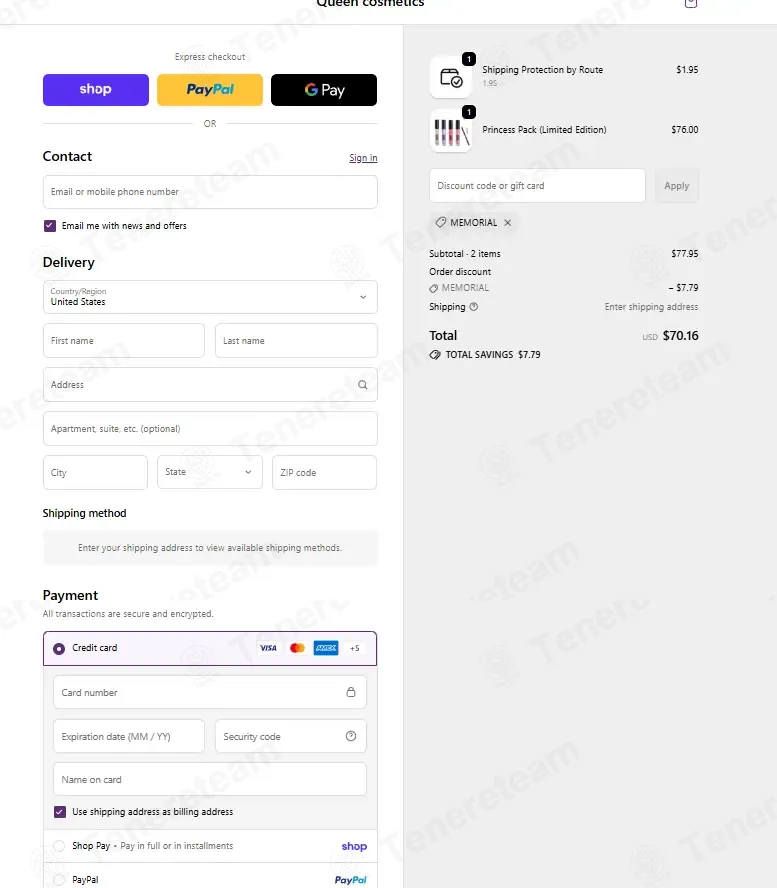777x888 pixels.
Task: Uncheck Email me with news and offers
Action: 50,226
